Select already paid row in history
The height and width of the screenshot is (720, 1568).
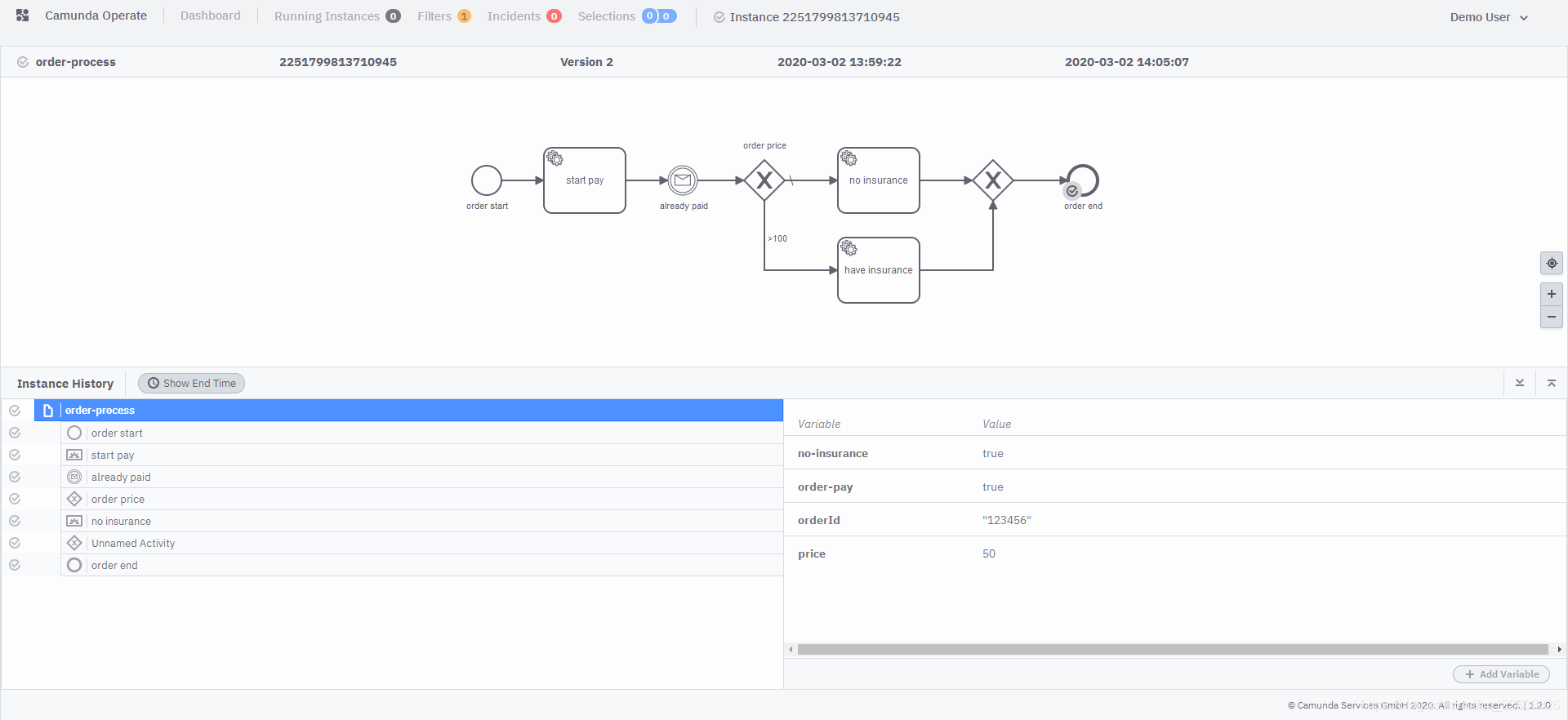[421, 477]
